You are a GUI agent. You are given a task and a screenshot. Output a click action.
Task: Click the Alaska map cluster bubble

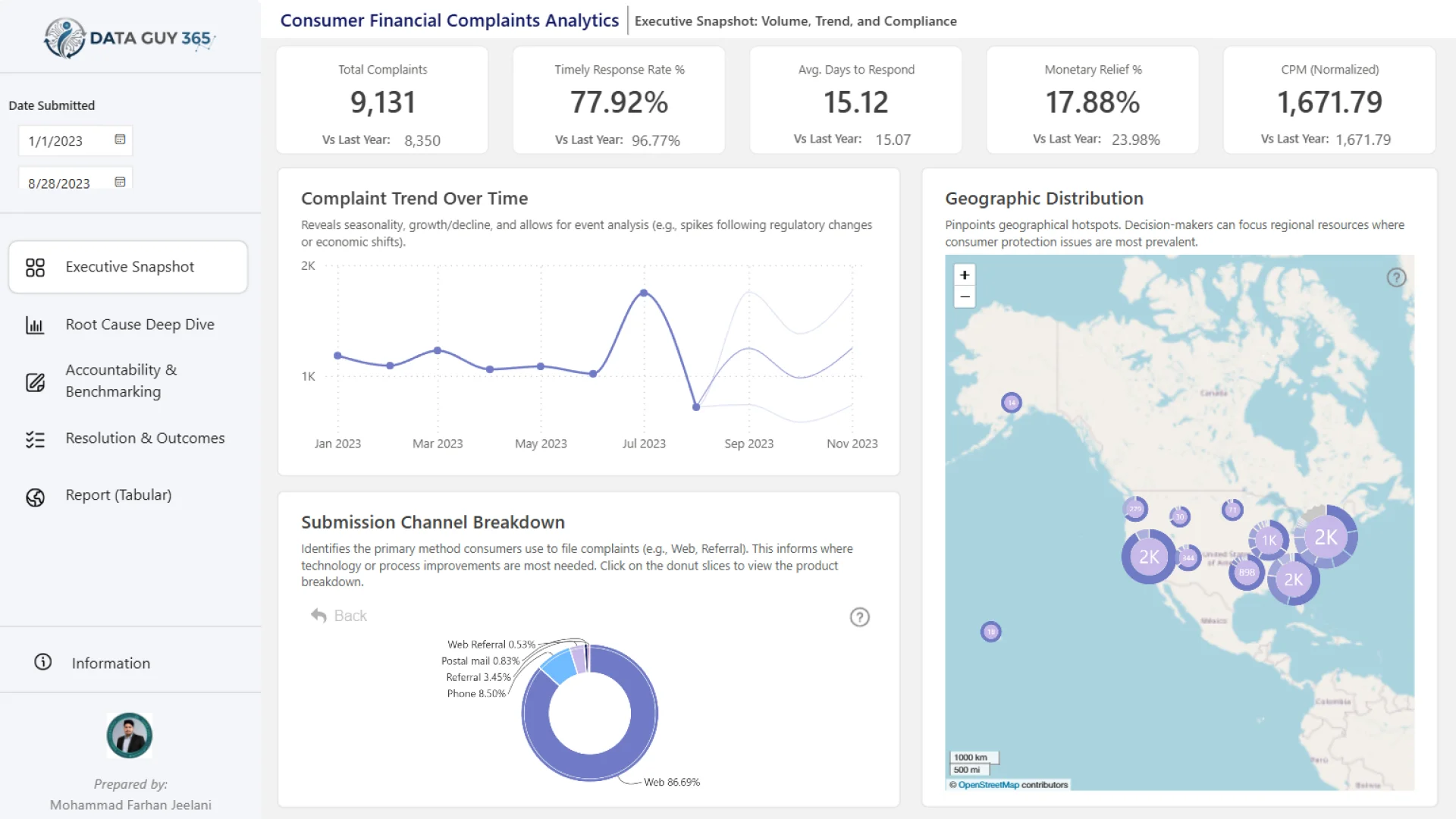[x=1011, y=403]
